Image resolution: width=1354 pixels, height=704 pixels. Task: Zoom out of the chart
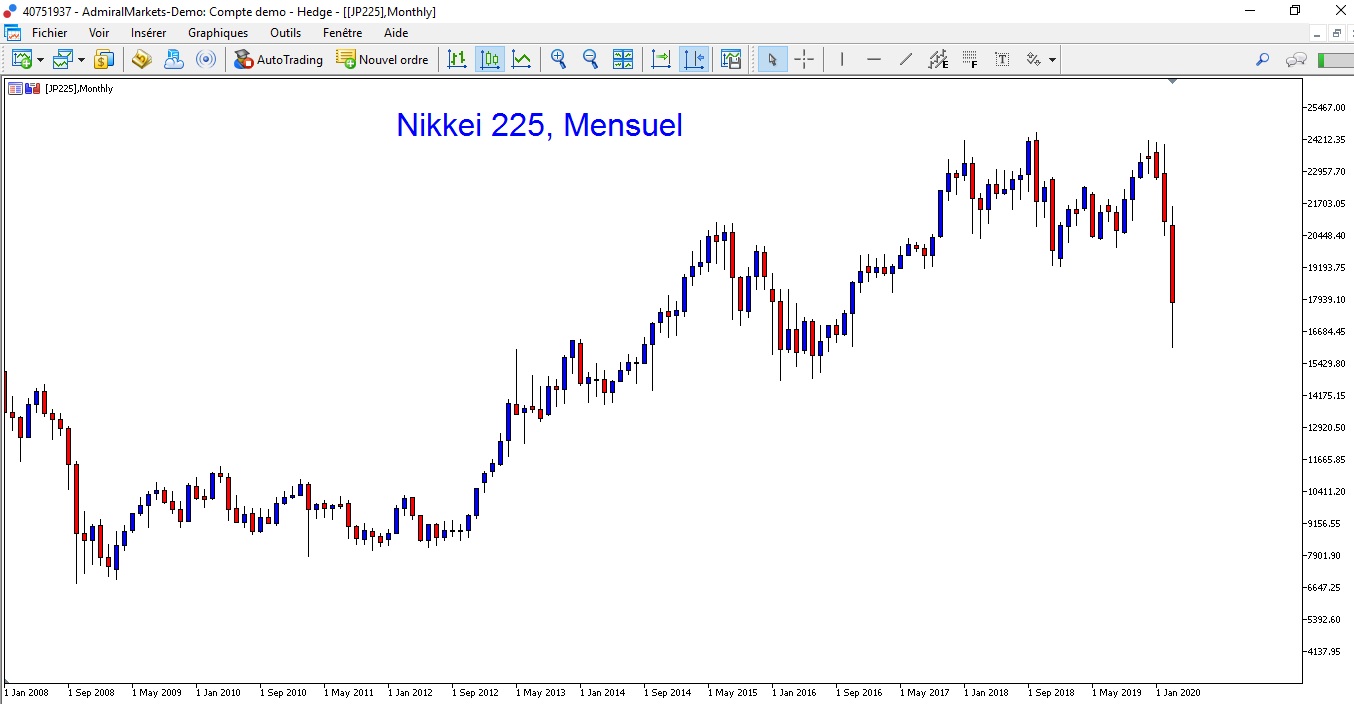[590, 59]
